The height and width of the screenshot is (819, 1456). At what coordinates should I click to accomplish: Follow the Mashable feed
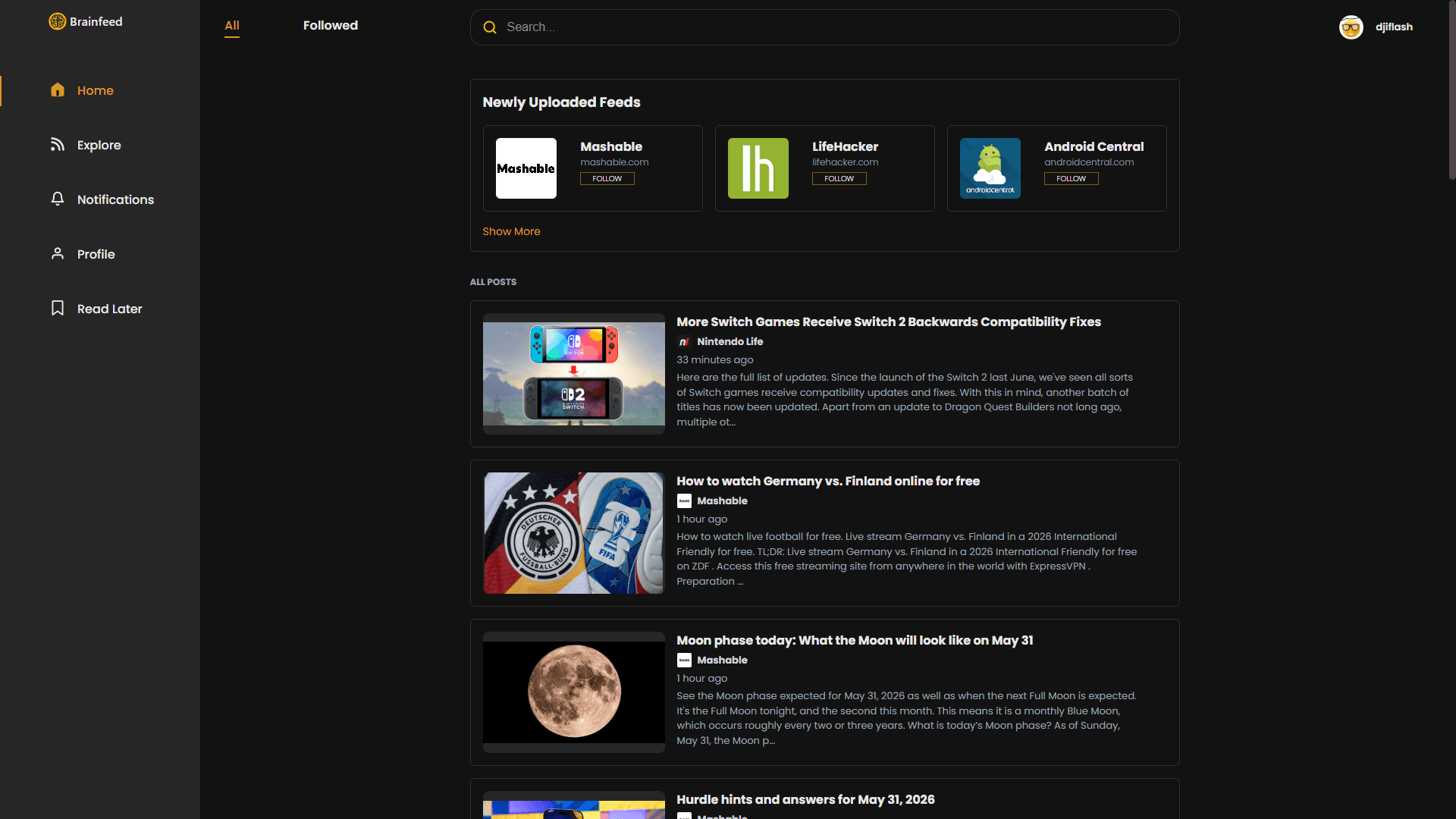click(607, 179)
